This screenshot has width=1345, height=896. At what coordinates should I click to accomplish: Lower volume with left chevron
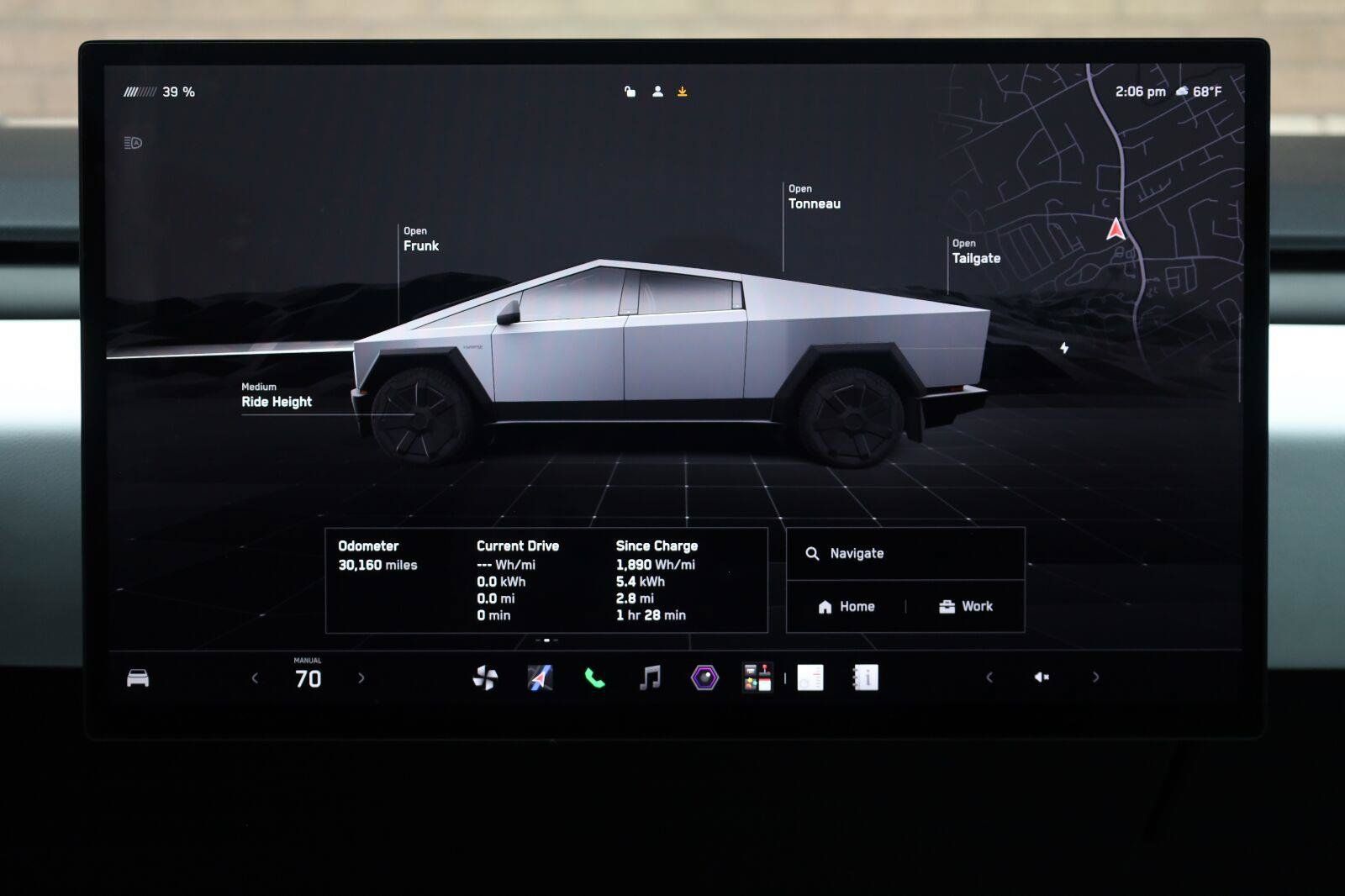(x=989, y=677)
